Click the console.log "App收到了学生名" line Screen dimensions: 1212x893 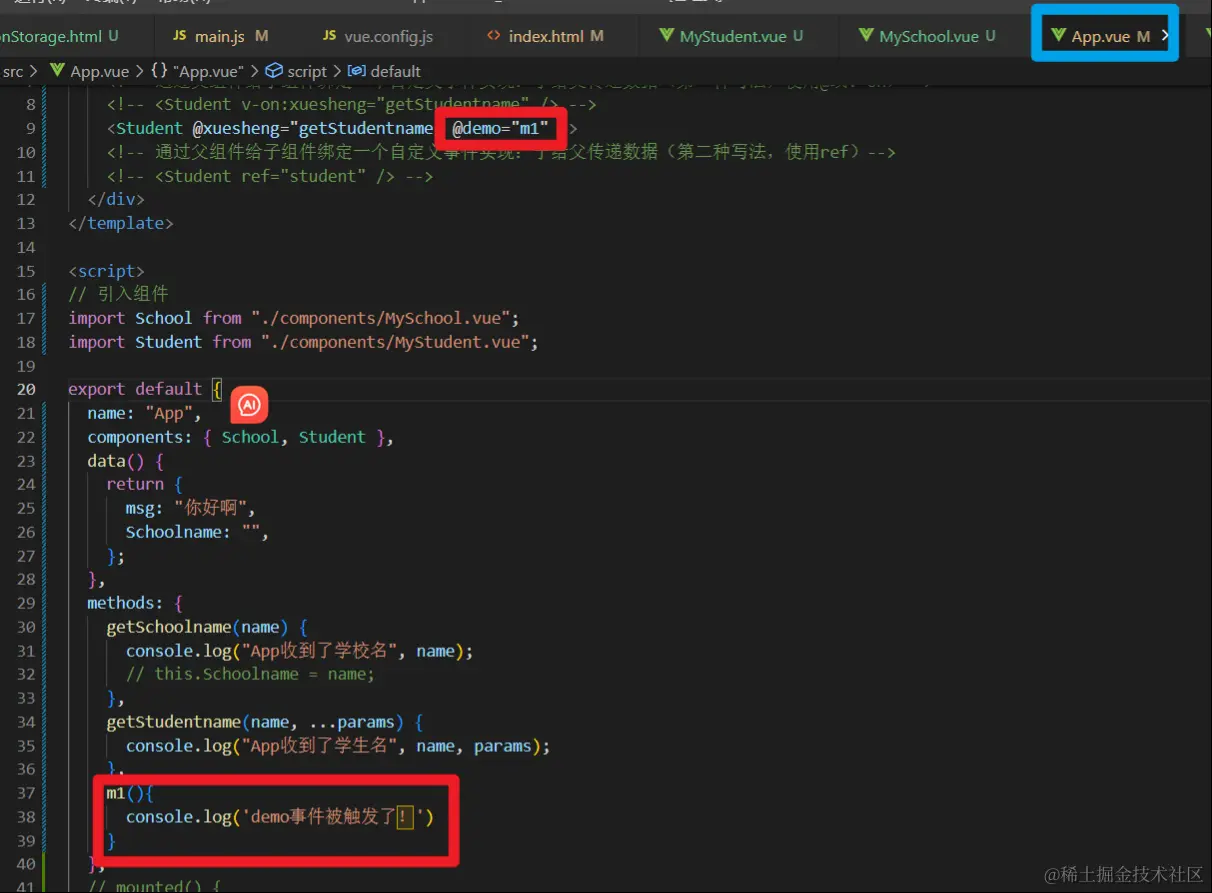click(x=338, y=746)
